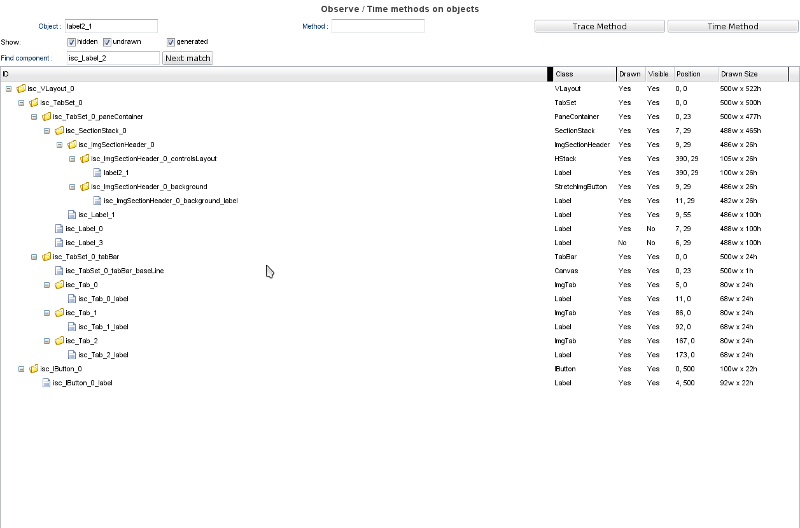Click the isc_Tab_1_label document icon

tap(72, 327)
